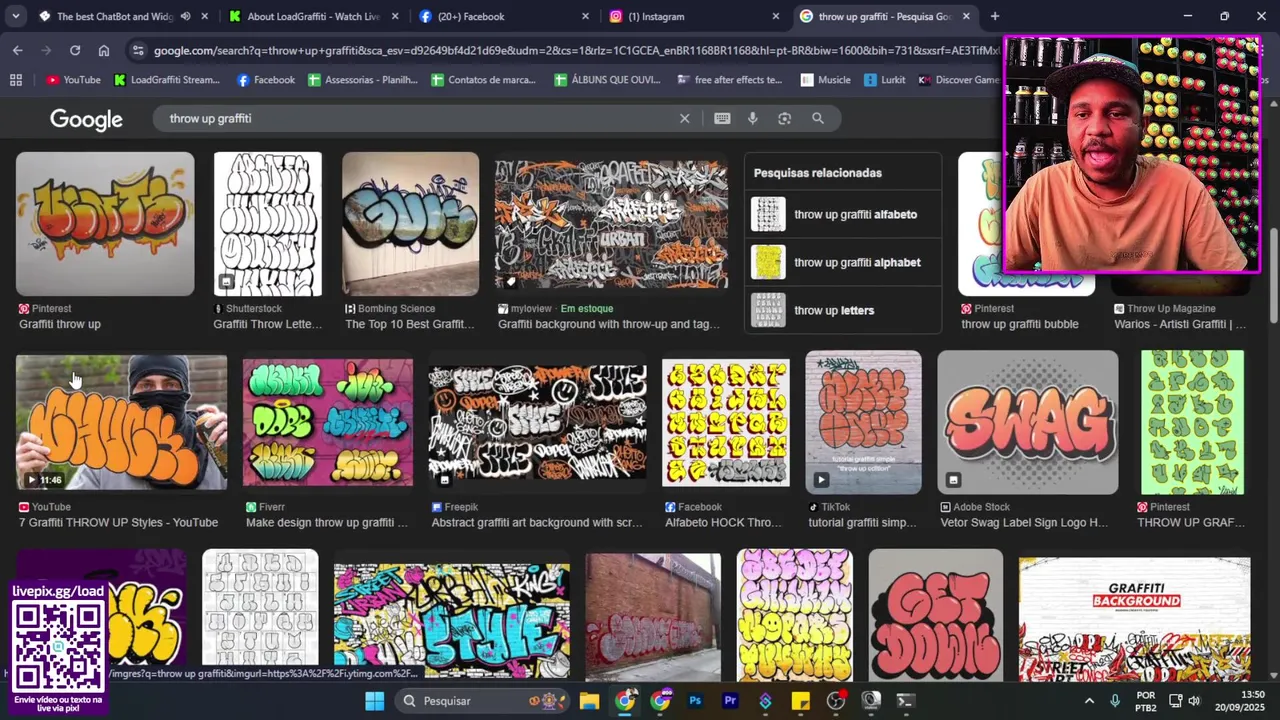Open LoadGraffiti Stream bookmark
This screenshot has height=720, width=1280.
[166, 80]
